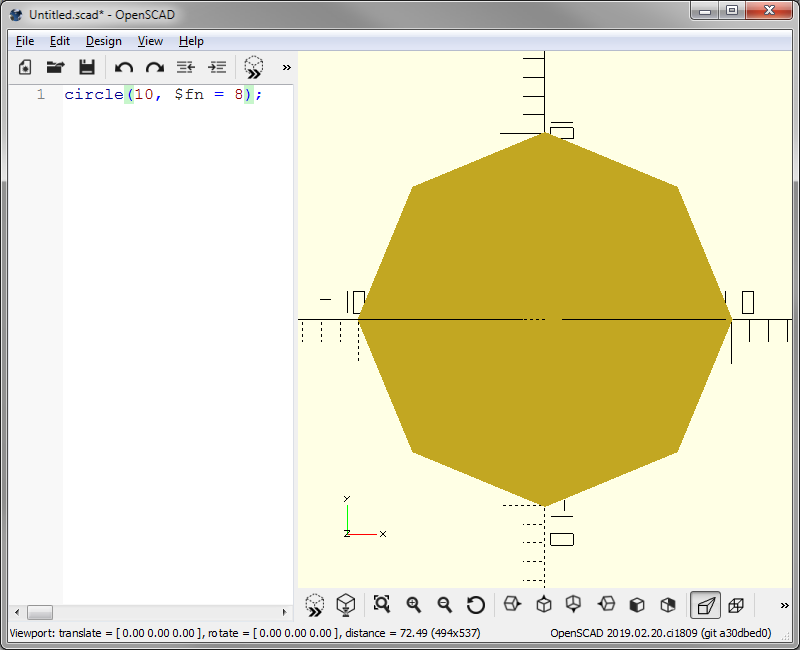Click the View All icon
The image size is (800, 650).
click(x=381, y=604)
